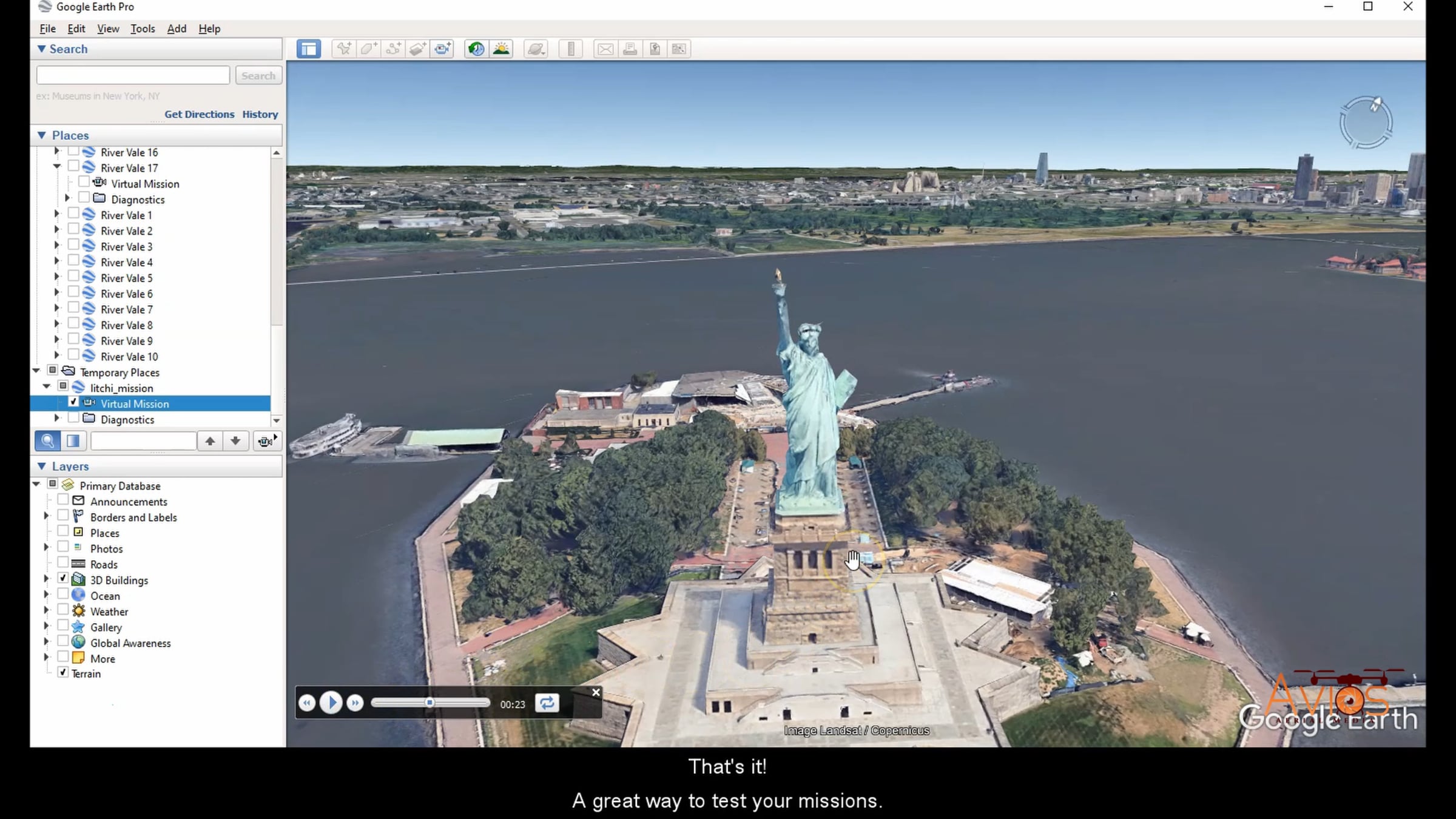Viewport: 1456px width, 819px height.
Task: Click the Places panel scroll up arrow
Action: (x=277, y=153)
